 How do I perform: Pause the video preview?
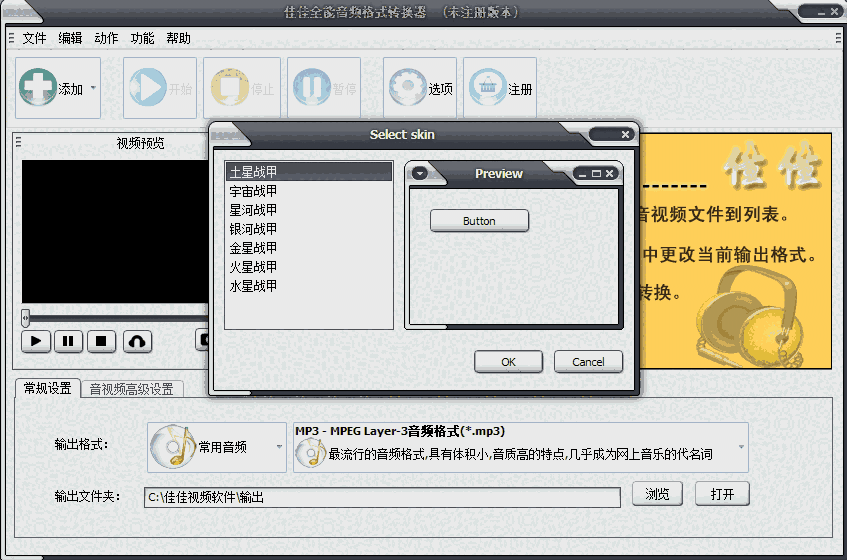point(68,341)
